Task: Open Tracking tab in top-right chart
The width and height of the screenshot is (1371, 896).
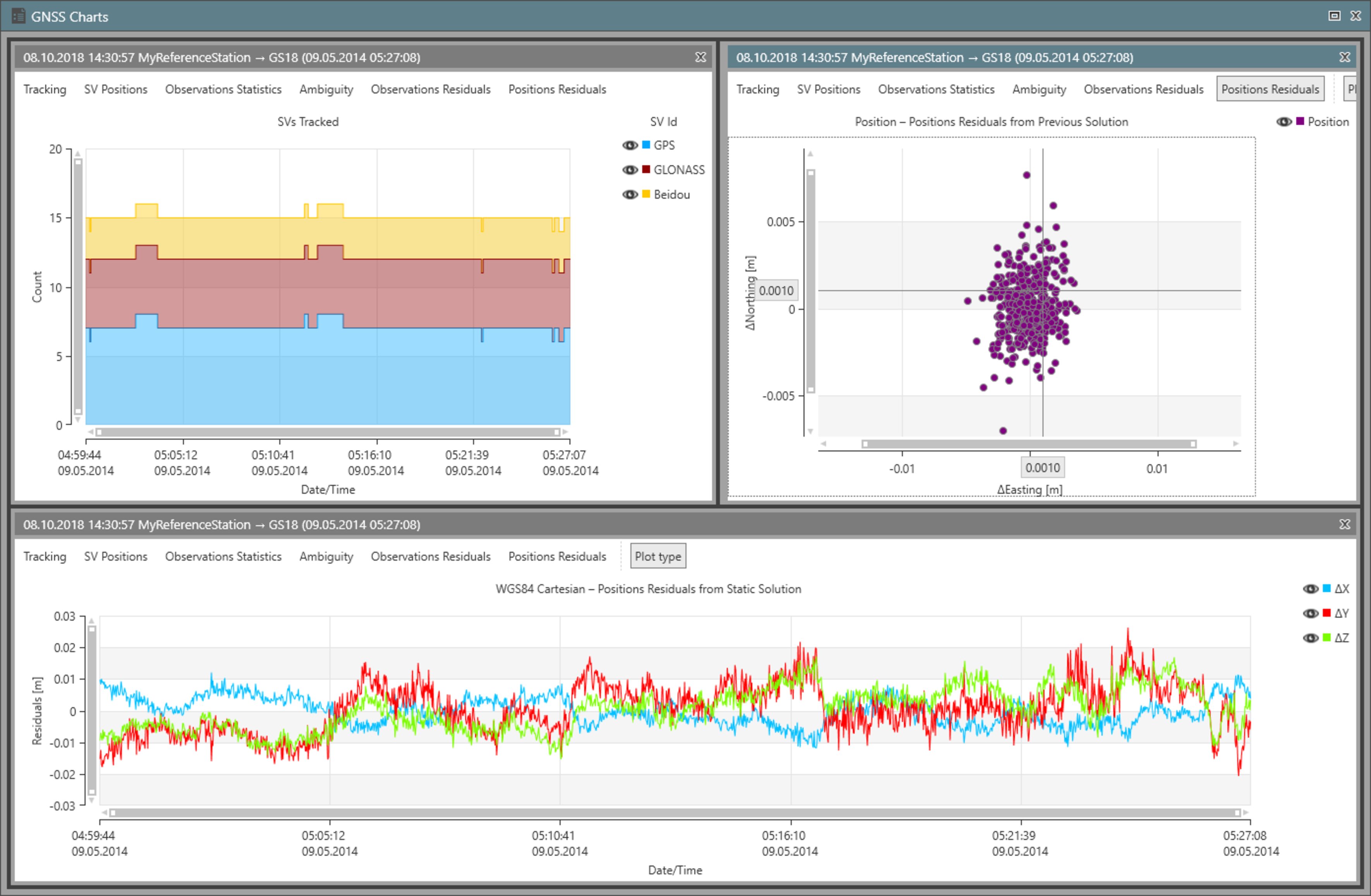Action: (x=758, y=89)
